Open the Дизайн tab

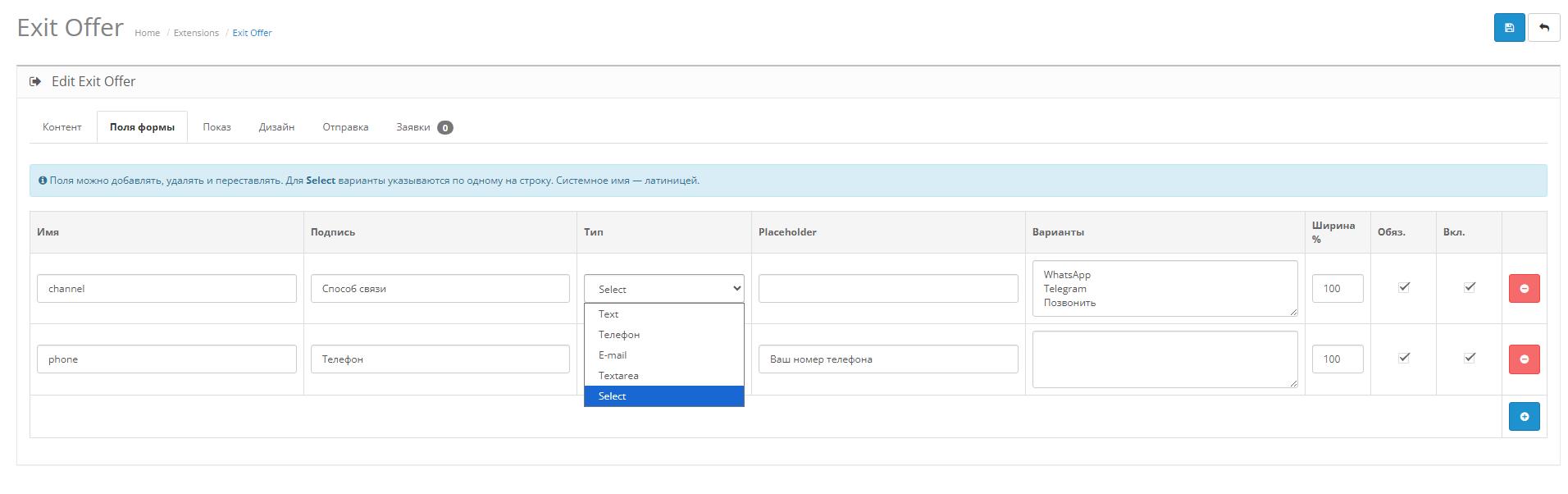click(x=276, y=127)
